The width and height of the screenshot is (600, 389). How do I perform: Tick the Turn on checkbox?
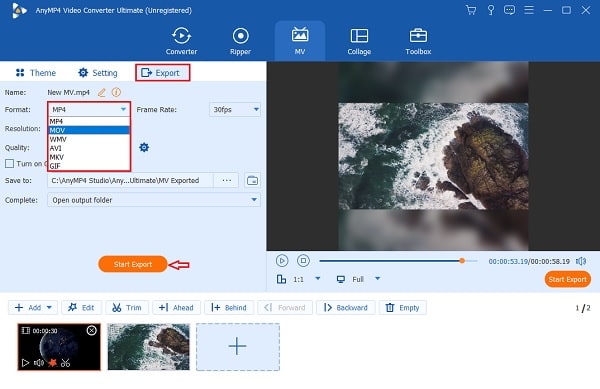coord(9,164)
